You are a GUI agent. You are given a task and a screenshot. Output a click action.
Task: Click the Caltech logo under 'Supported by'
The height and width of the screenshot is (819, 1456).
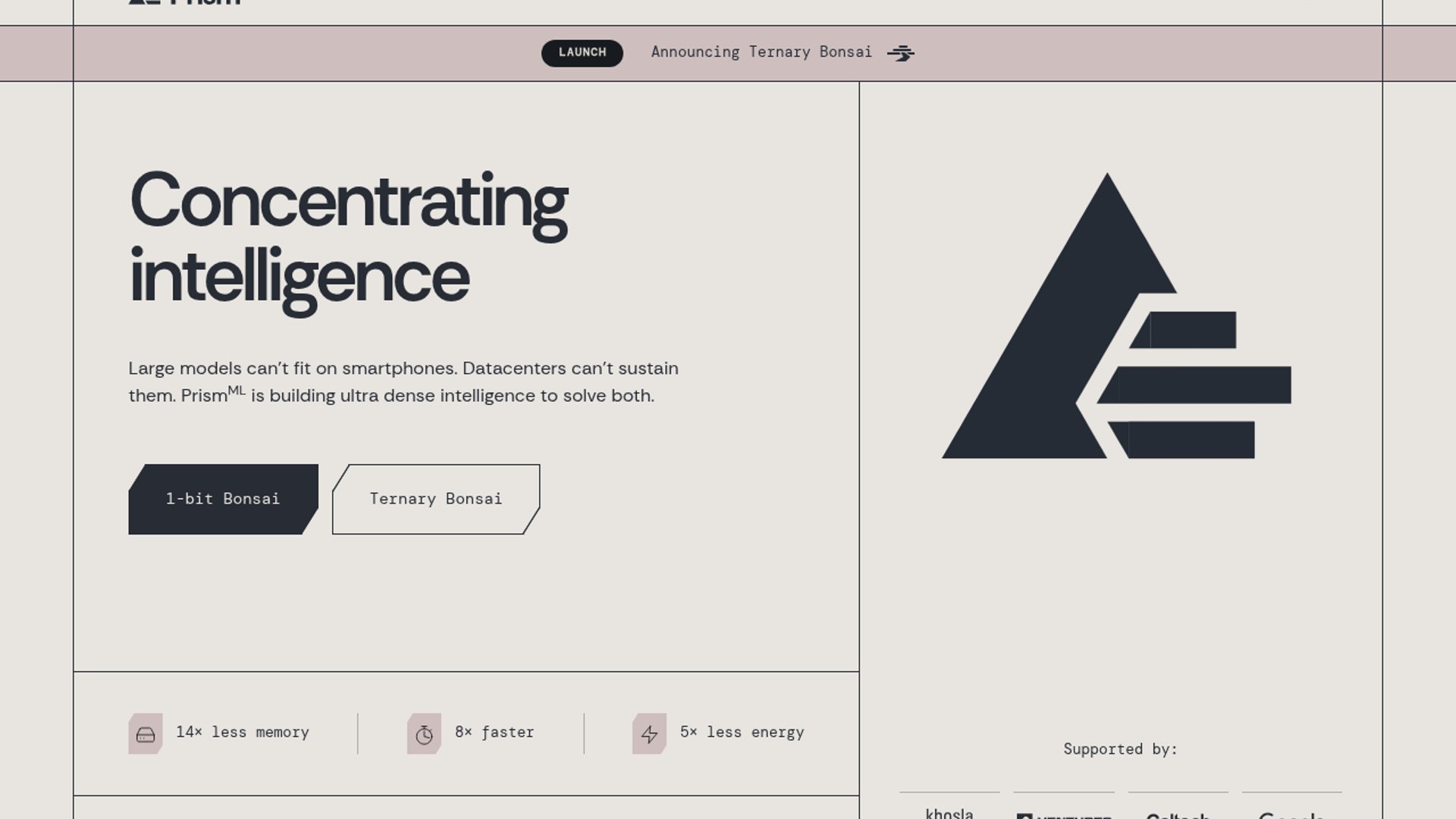click(1178, 814)
